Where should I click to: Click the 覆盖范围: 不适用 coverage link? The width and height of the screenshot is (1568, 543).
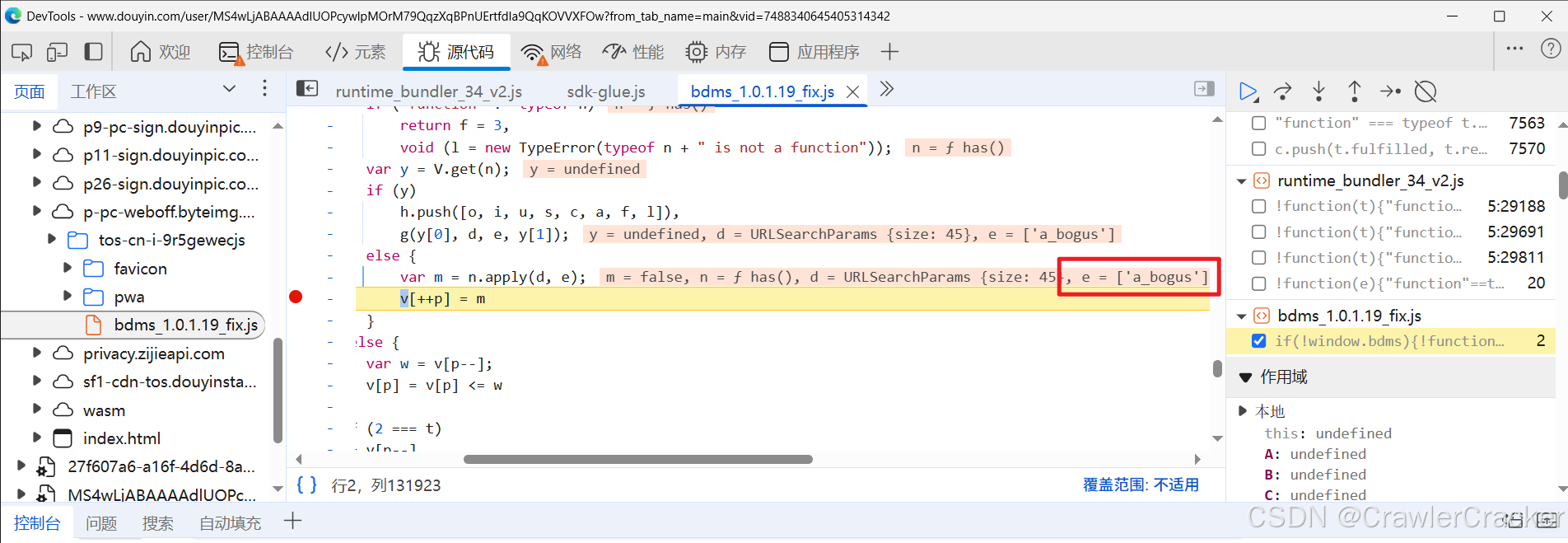(1141, 484)
